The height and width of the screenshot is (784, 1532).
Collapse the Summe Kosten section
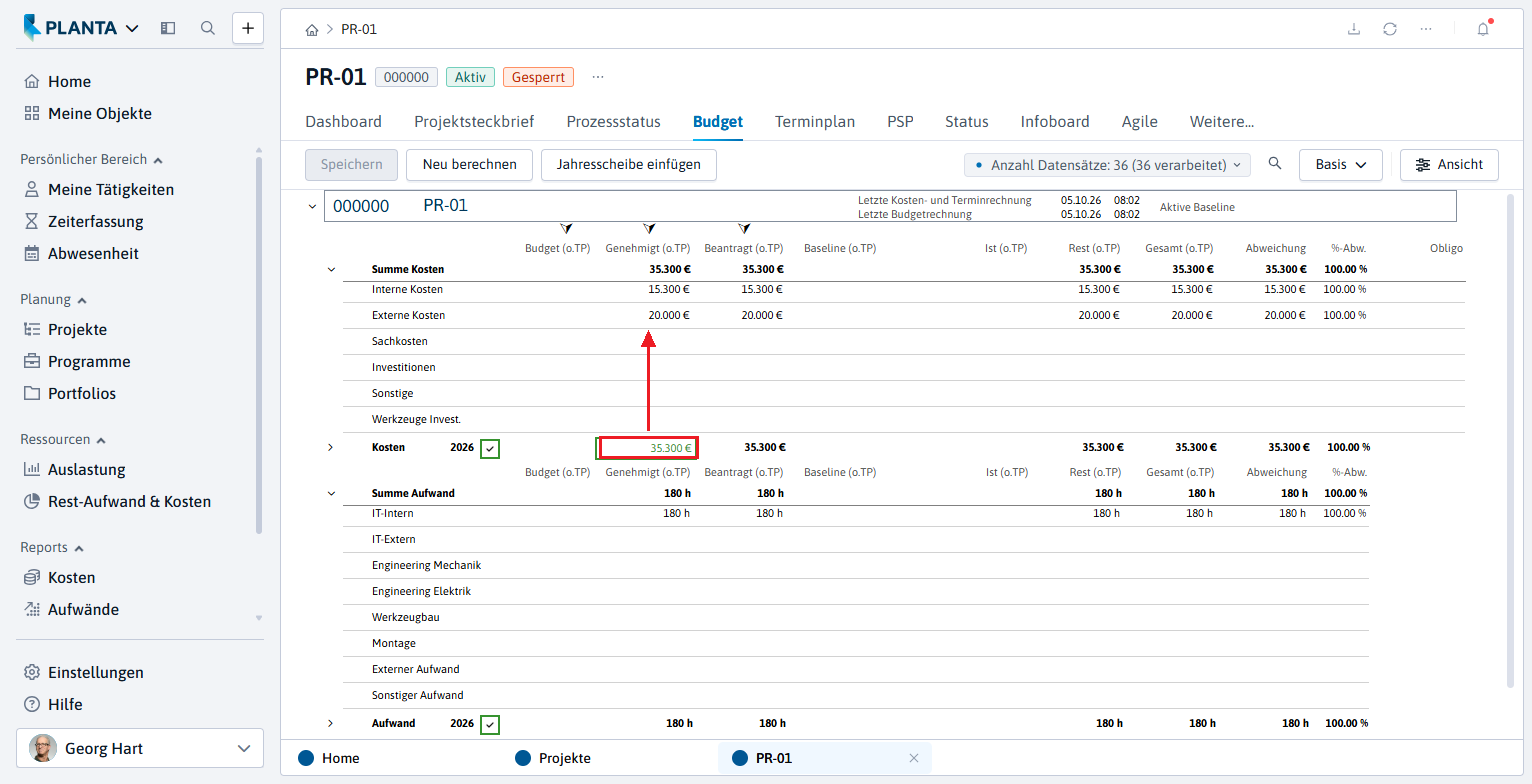(x=331, y=270)
